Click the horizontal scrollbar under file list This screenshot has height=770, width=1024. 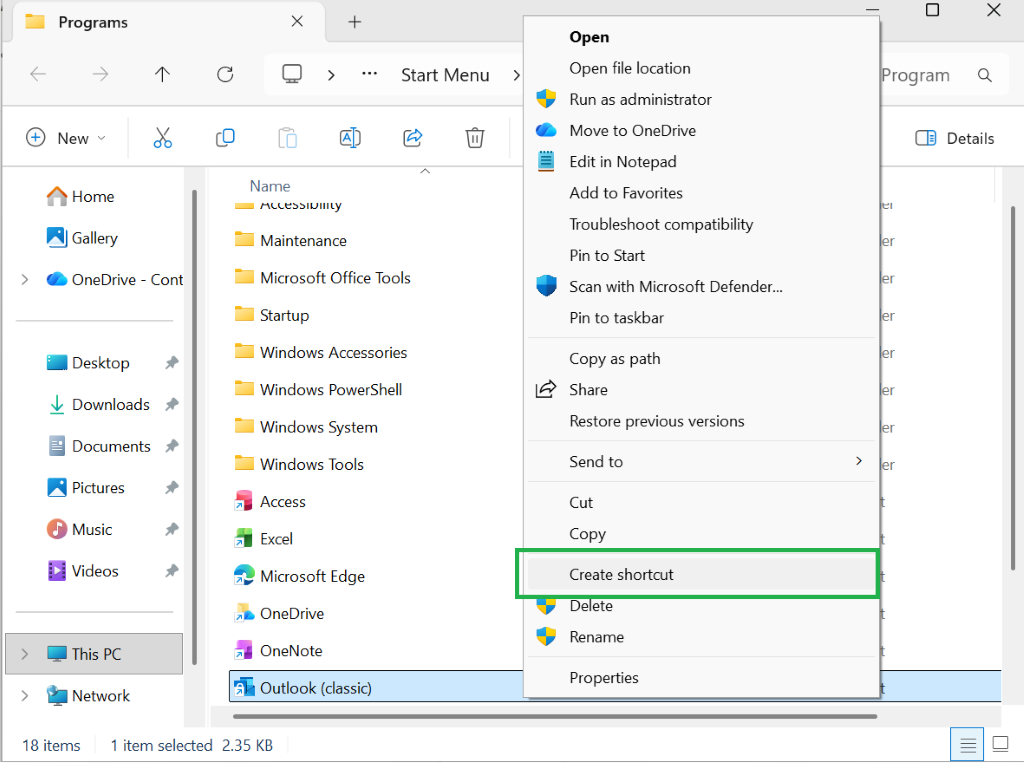tap(554, 716)
